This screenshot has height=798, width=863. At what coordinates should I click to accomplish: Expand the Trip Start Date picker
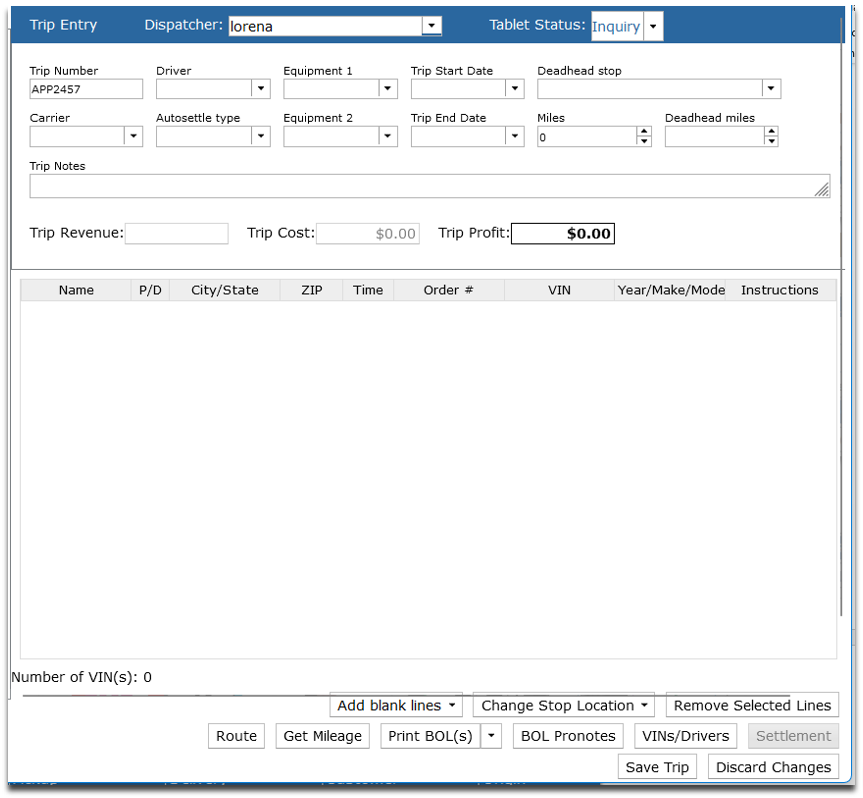pos(515,89)
